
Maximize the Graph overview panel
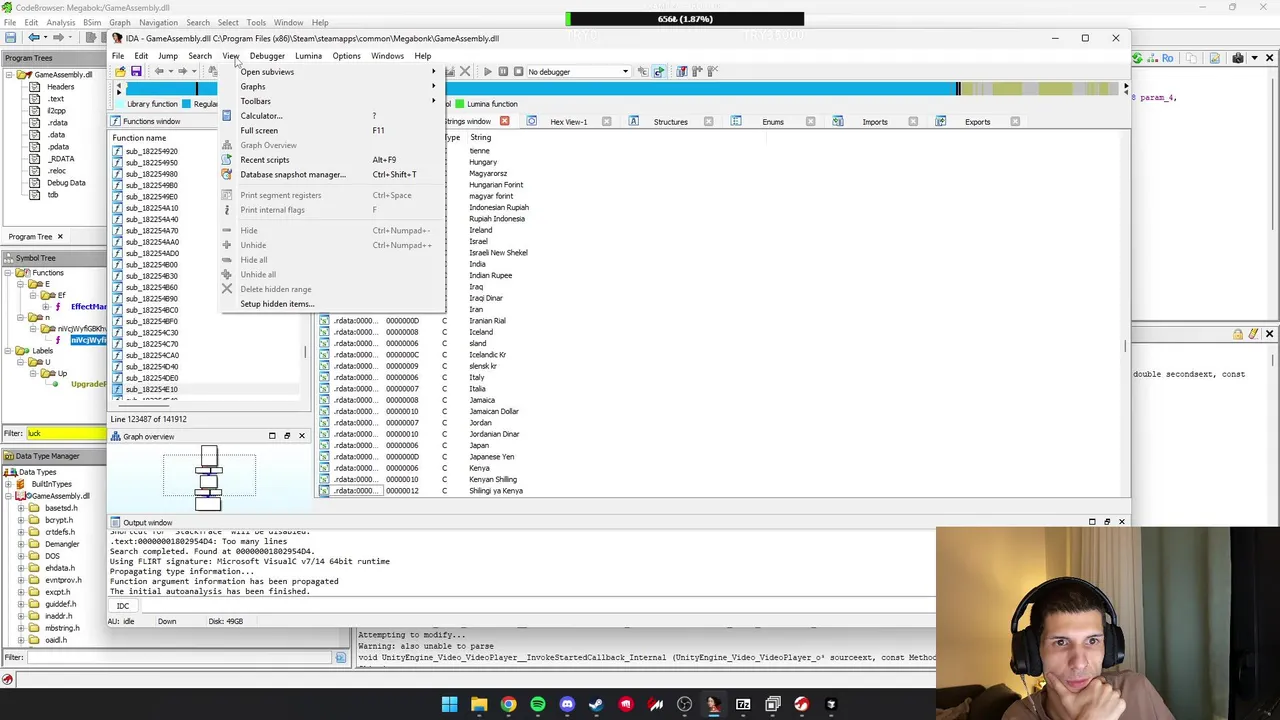coord(272,436)
